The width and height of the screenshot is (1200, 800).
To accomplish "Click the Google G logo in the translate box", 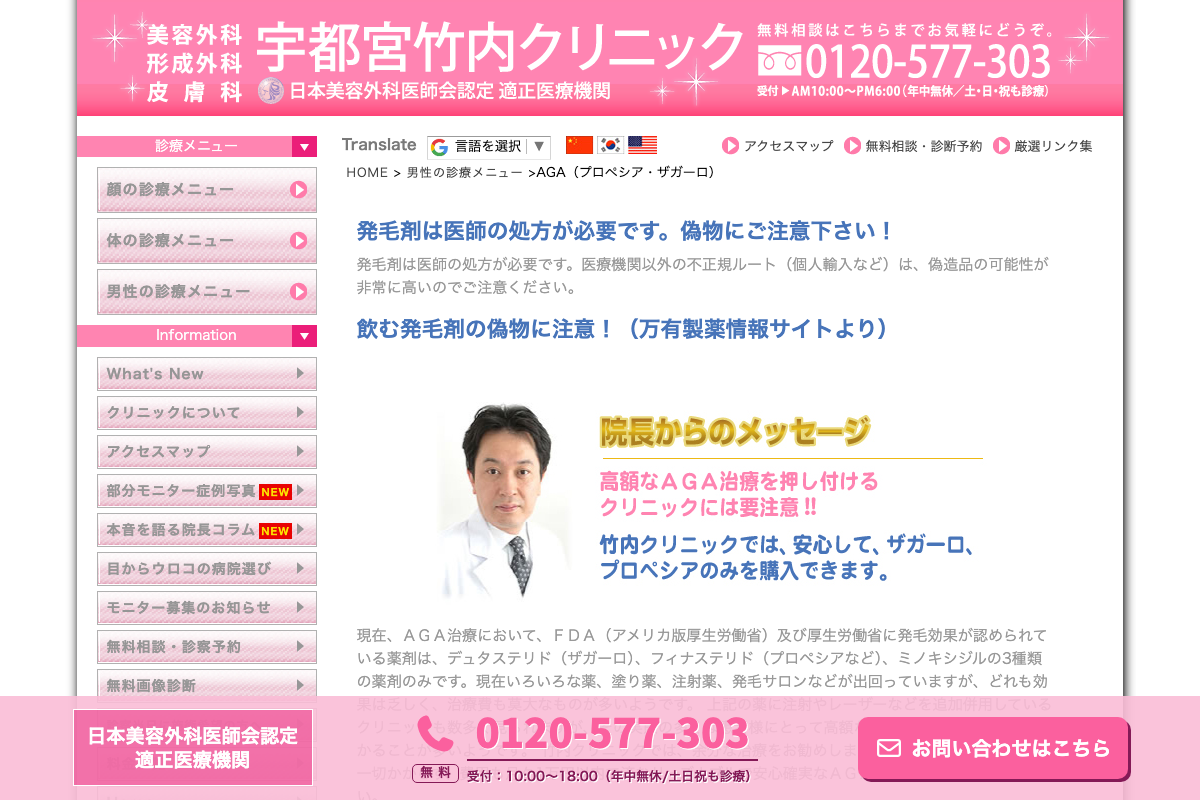I will (x=439, y=147).
